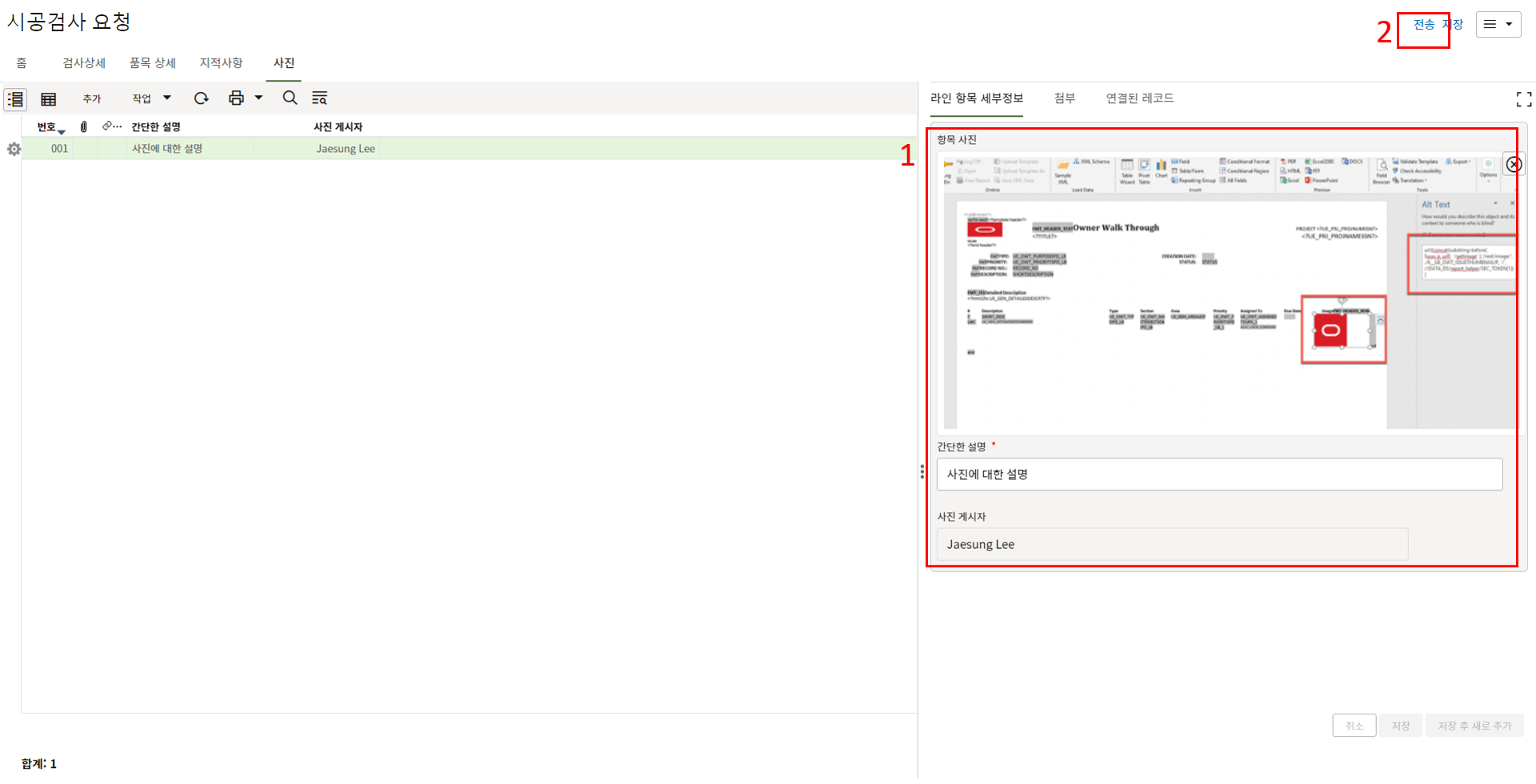
Task: Click the refresh icon in toolbar
Action: (201, 98)
